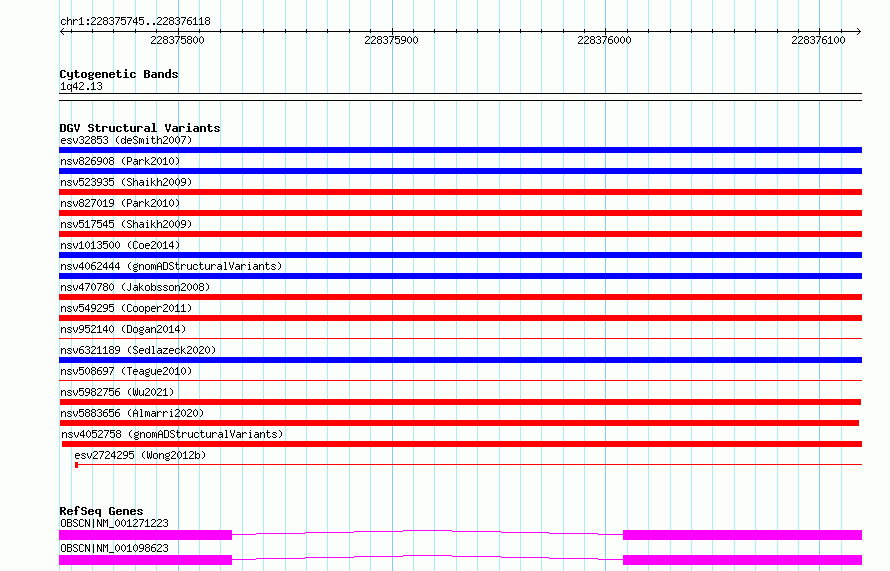This screenshot has height=571, width=890.
Task: Open variant nsv549295 (Cooper2011) label
Action: tap(126, 308)
